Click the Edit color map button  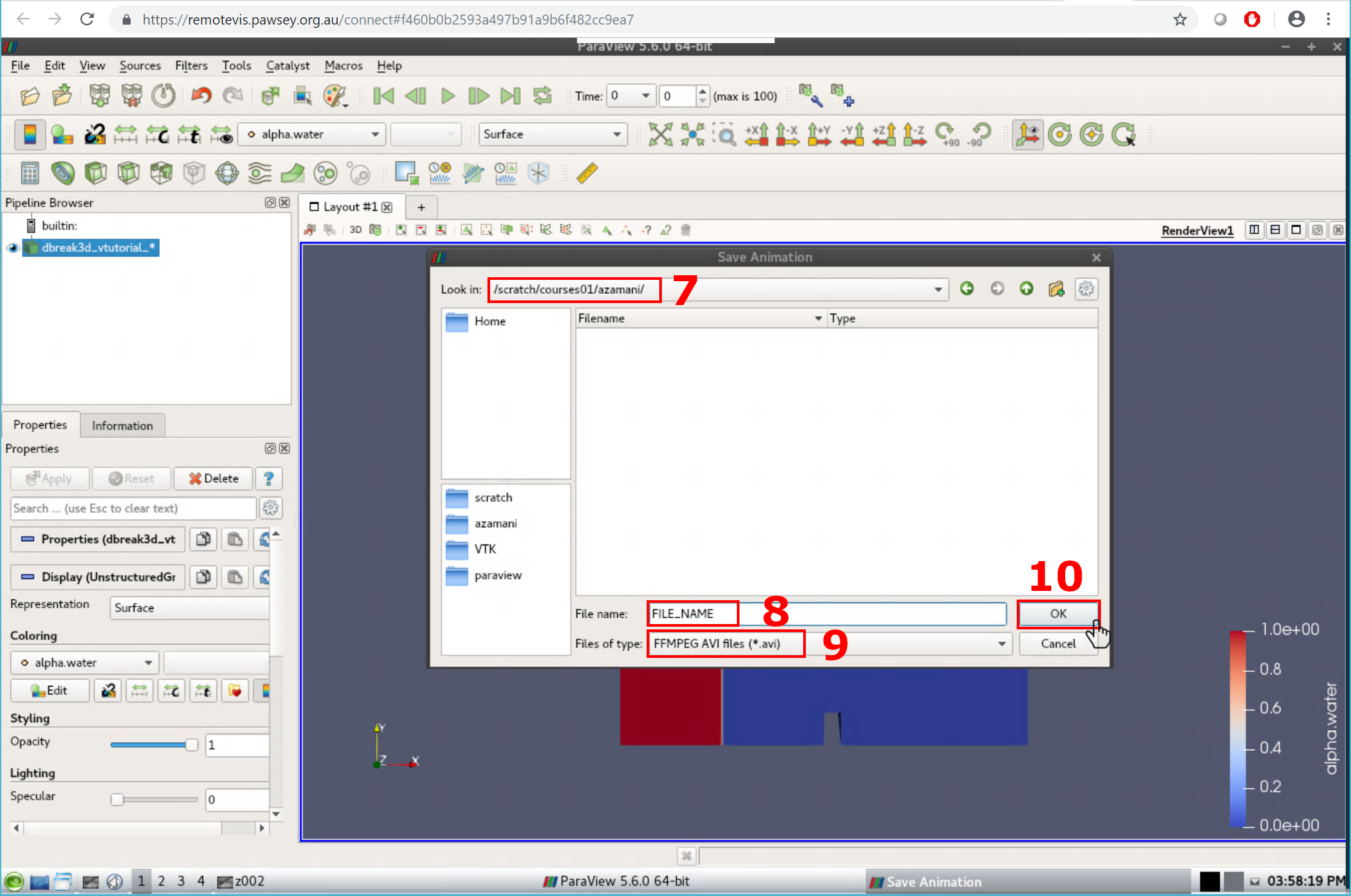point(50,690)
